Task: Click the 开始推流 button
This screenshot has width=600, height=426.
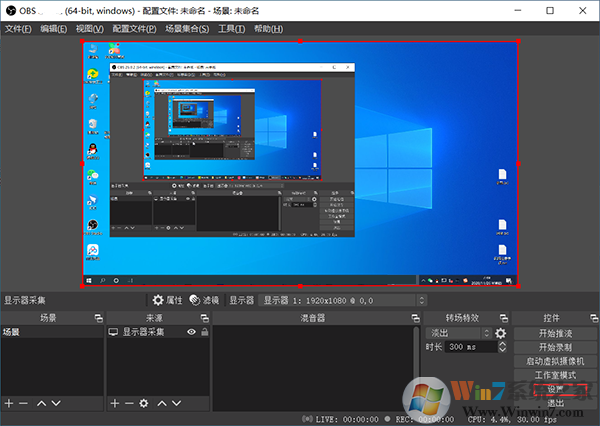Action: point(554,333)
